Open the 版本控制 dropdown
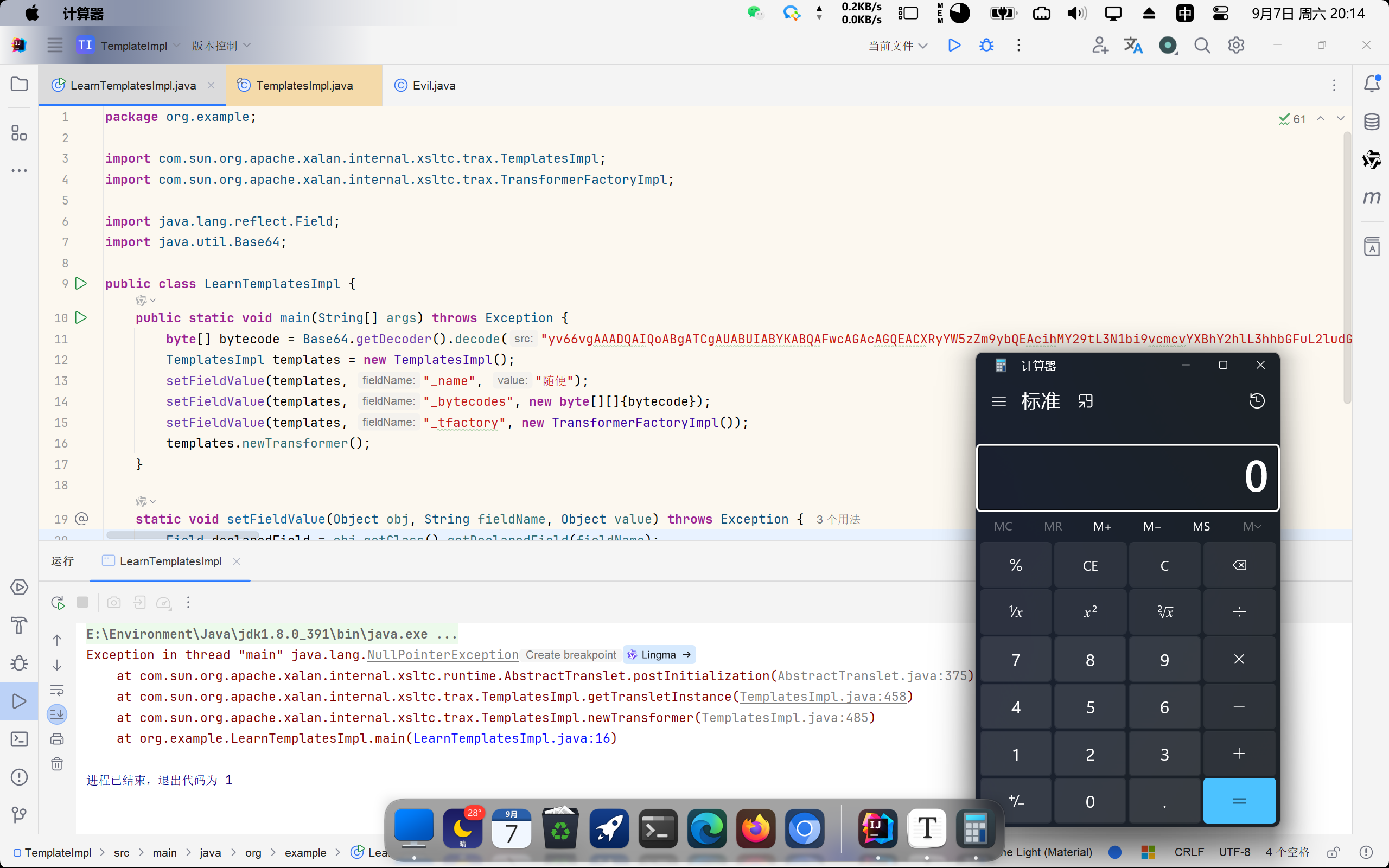 tap(221, 46)
